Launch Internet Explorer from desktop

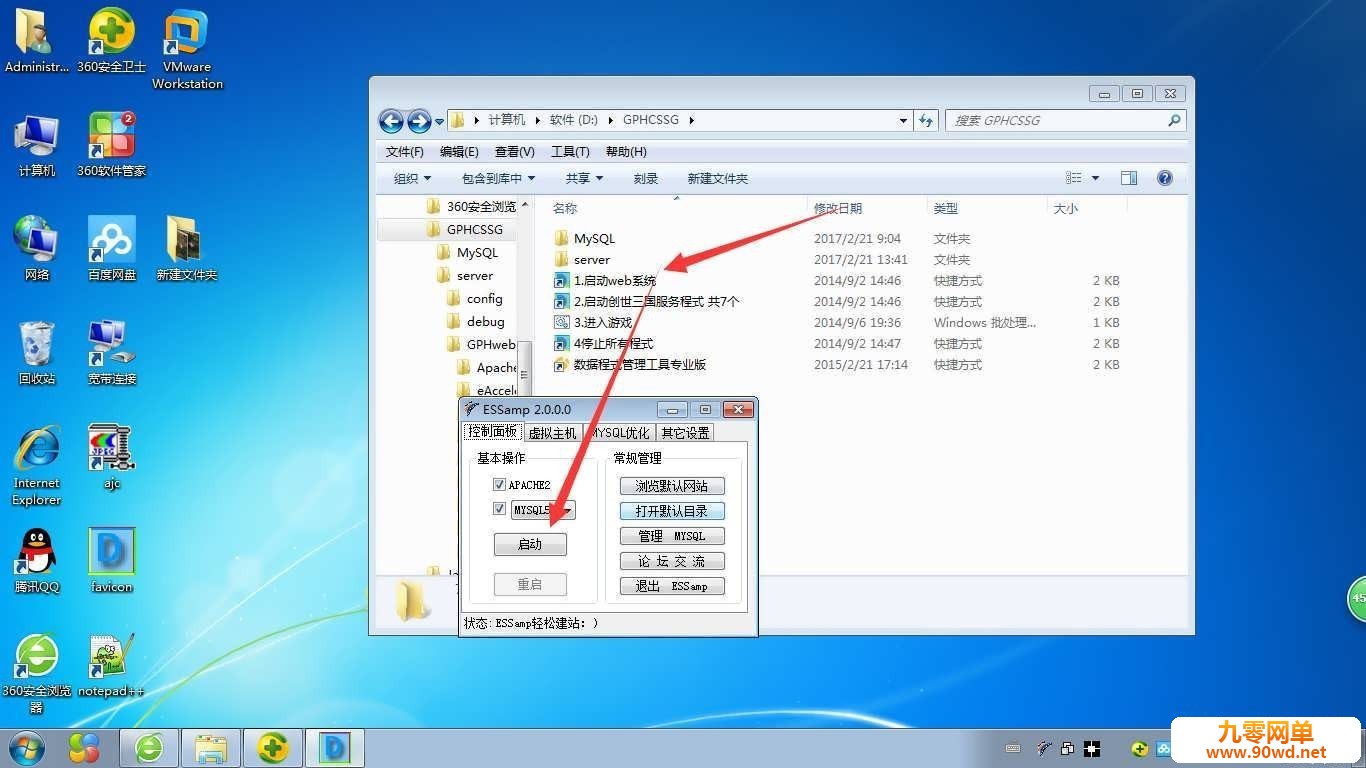click(37, 465)
